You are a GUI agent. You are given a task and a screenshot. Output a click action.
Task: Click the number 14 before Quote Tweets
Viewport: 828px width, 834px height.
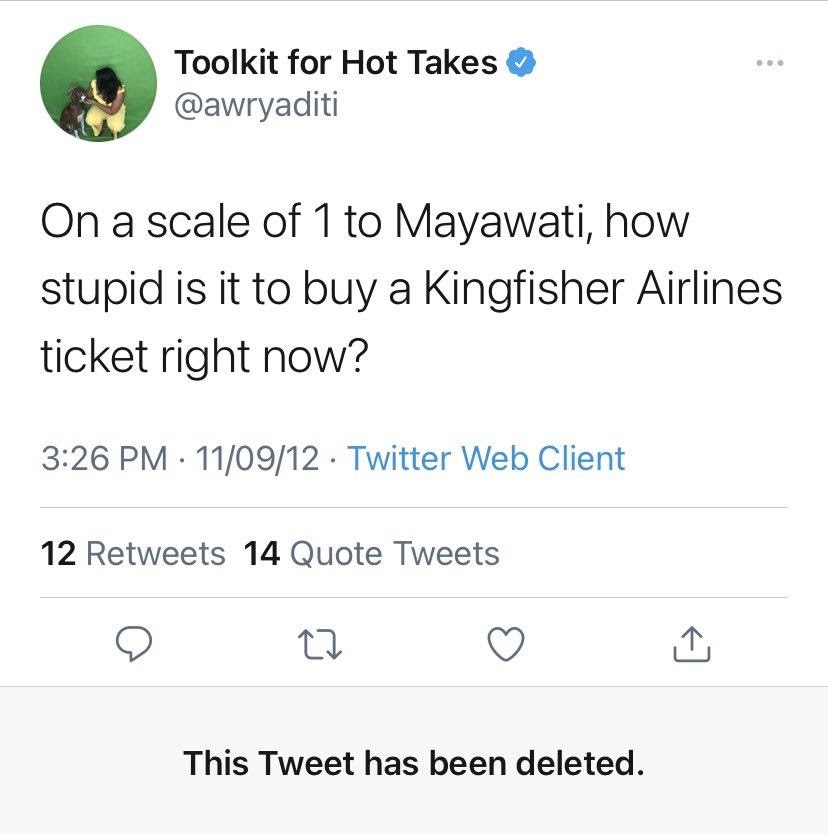point(262,553)
